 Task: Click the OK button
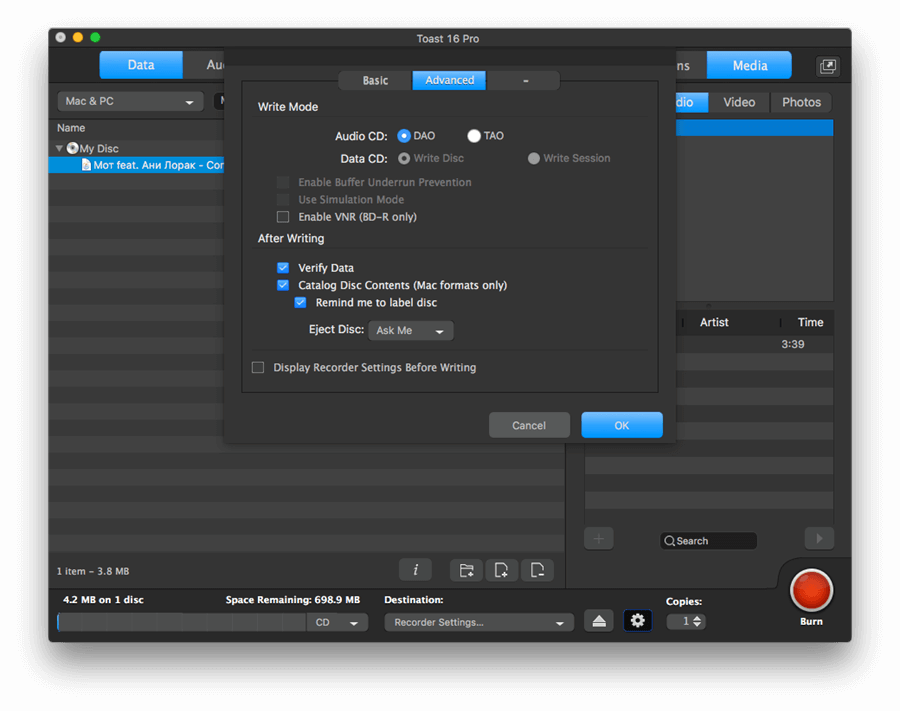(x=622, y=425)
